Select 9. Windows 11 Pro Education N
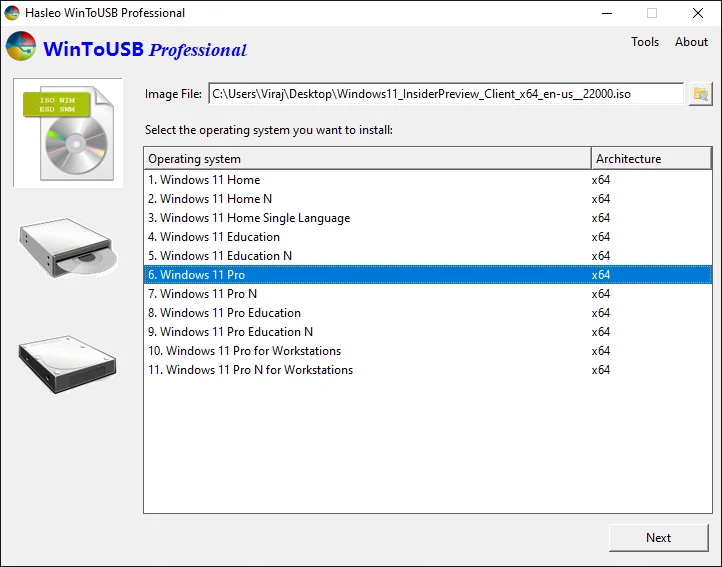The height and width of the screenshot is (567, 722). pos(428,332)
